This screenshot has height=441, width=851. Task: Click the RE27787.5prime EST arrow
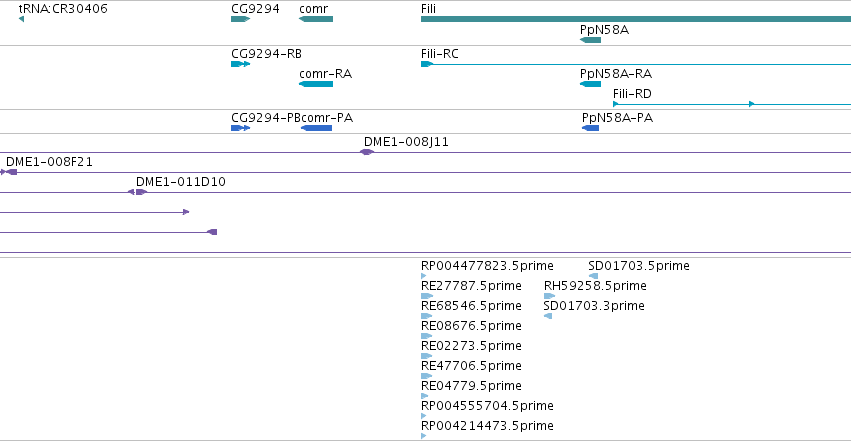tap(427, 296)
